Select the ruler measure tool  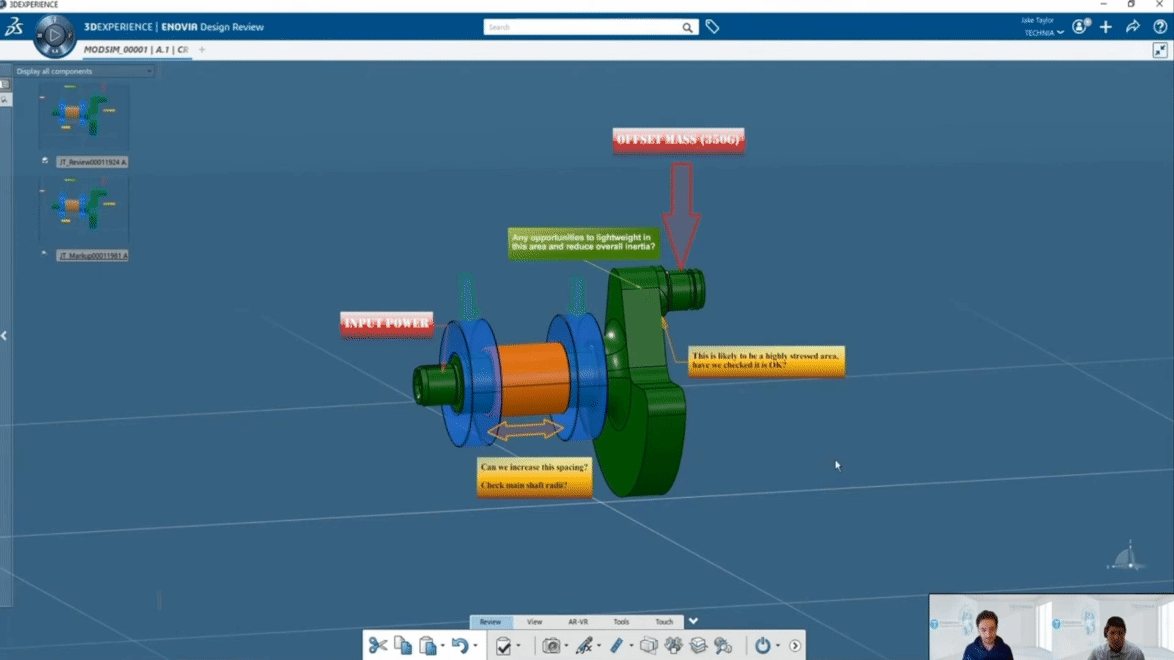[617, 646]
